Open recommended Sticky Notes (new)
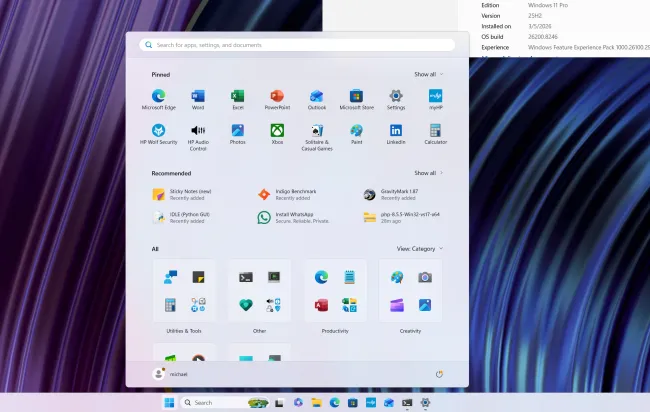650x412 pixels. tap(182, 194)
